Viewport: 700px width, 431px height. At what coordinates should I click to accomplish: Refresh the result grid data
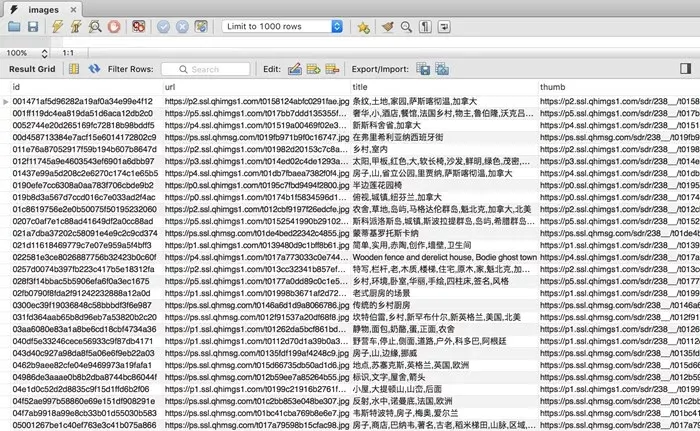[x=94, y=69]
